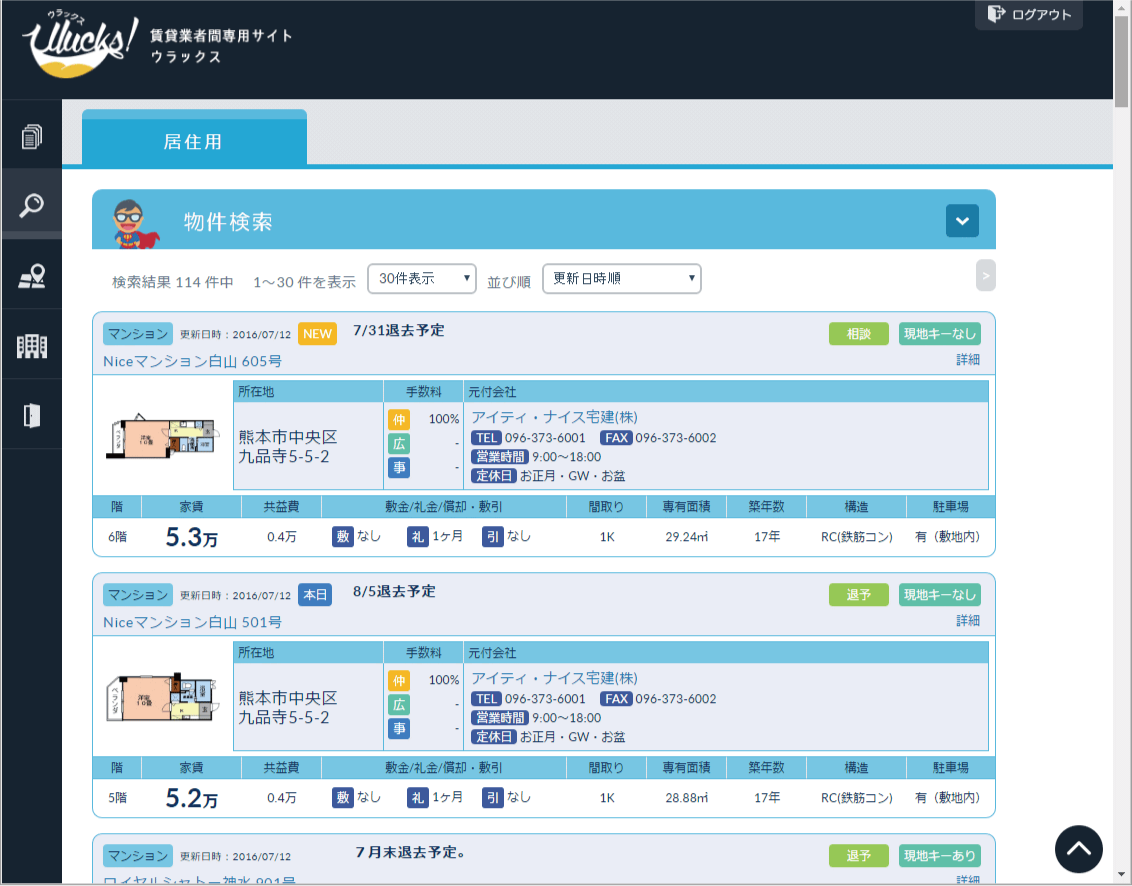The width and height of the screenshot is (1132, 886).
Task: Open the documents icon in the sidebar
Action: (x=32, y=136)
